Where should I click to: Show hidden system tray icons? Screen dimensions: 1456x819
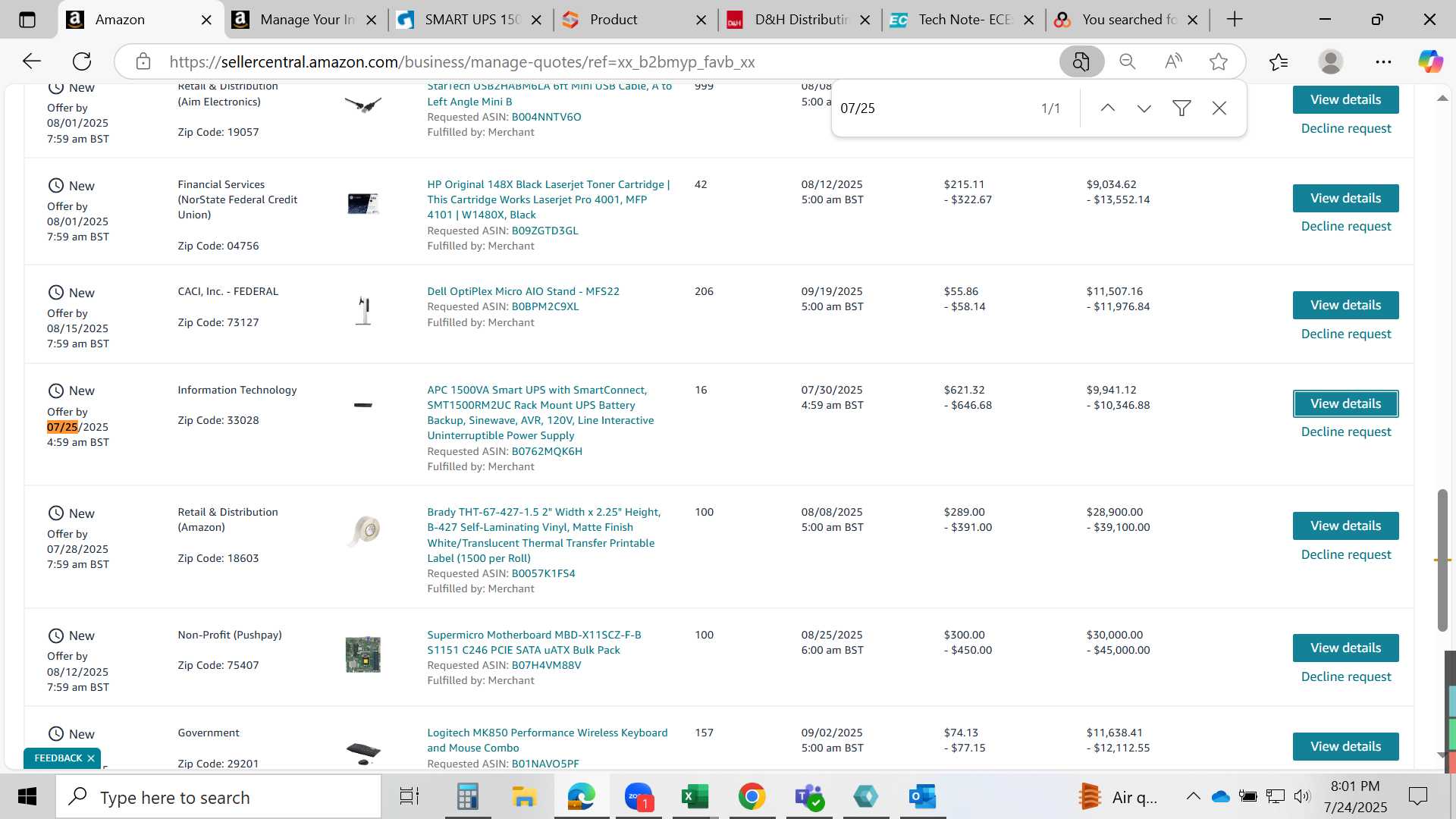click(1193, 796)
